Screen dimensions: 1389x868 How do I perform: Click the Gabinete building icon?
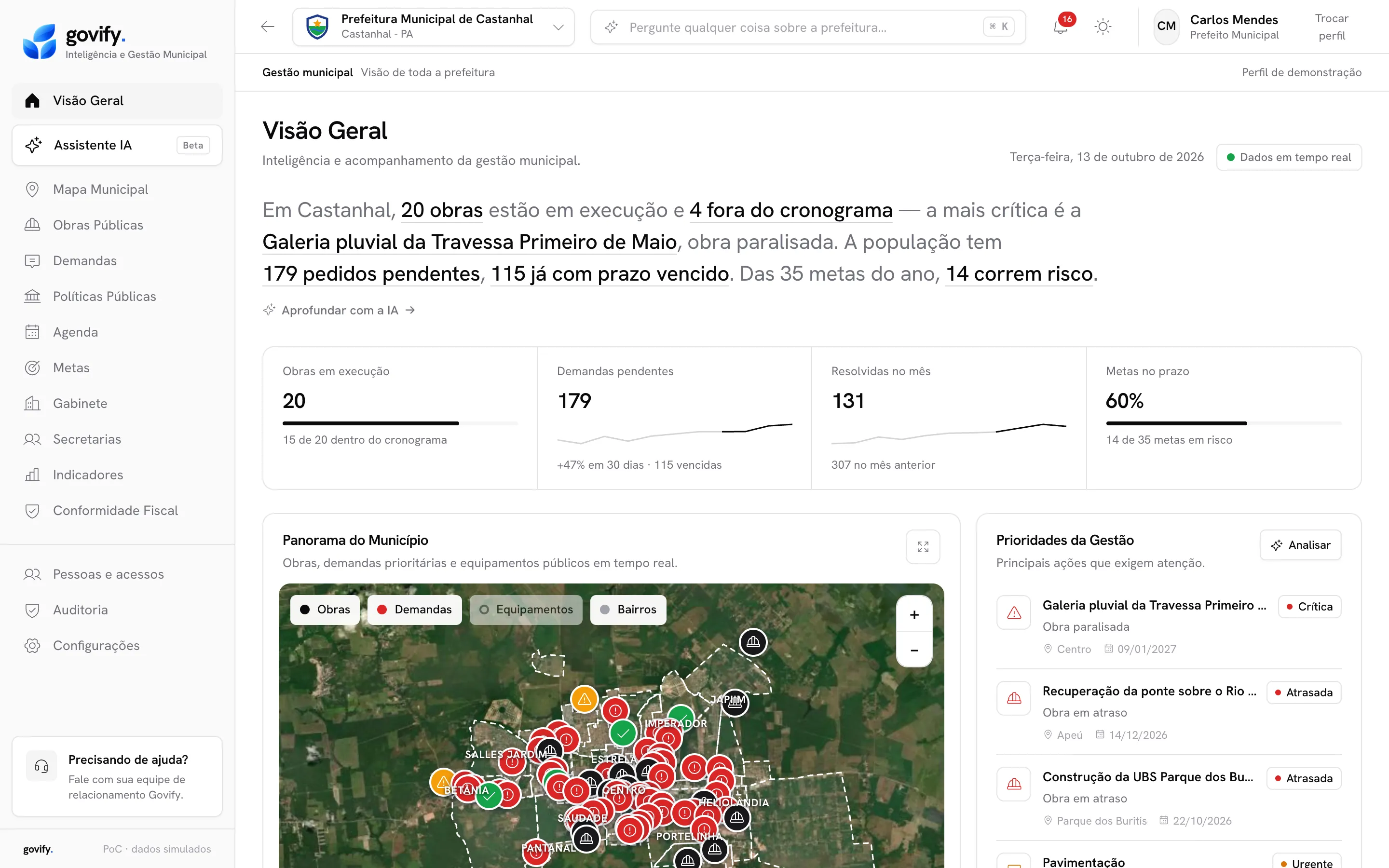click(33, 403)
